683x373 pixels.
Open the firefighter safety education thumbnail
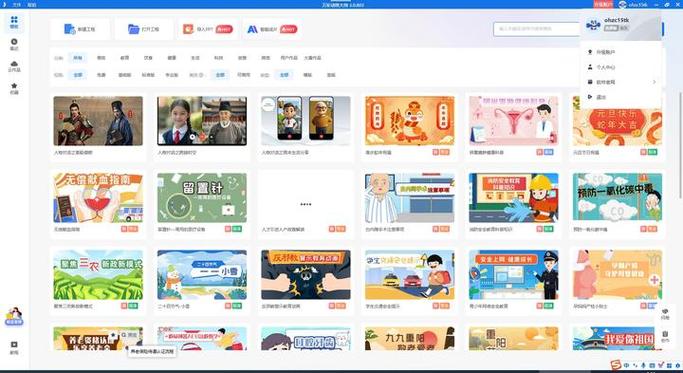tap(514, 198)
